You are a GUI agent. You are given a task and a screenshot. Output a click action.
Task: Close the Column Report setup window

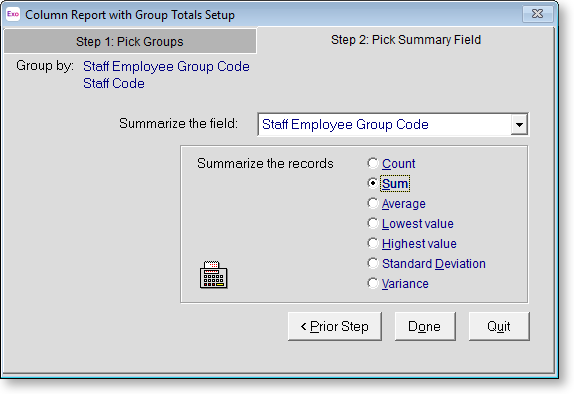[x=537, y=14]
